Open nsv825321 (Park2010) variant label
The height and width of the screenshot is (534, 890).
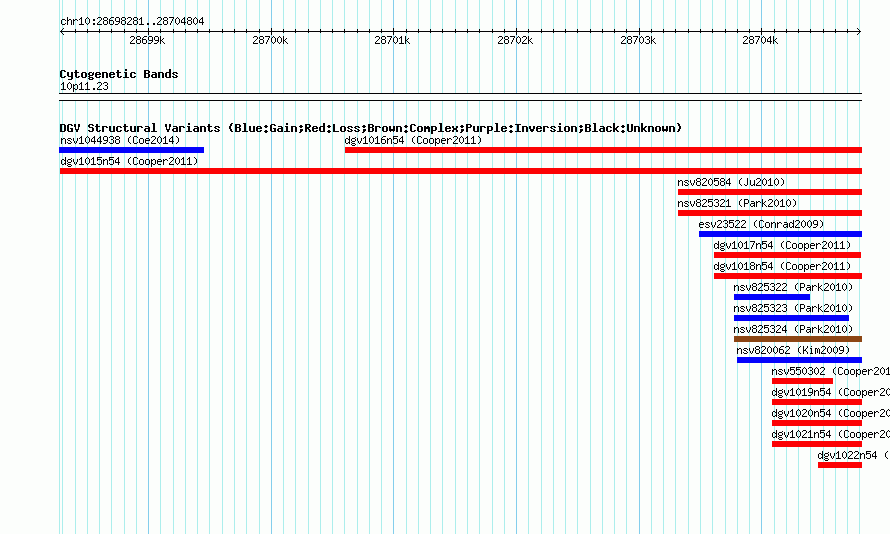(x=737, y=203)
